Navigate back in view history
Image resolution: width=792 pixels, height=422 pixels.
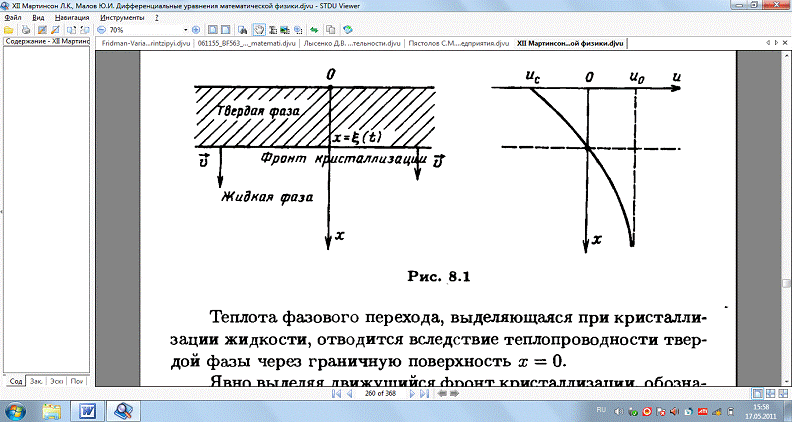click(442, 393)
